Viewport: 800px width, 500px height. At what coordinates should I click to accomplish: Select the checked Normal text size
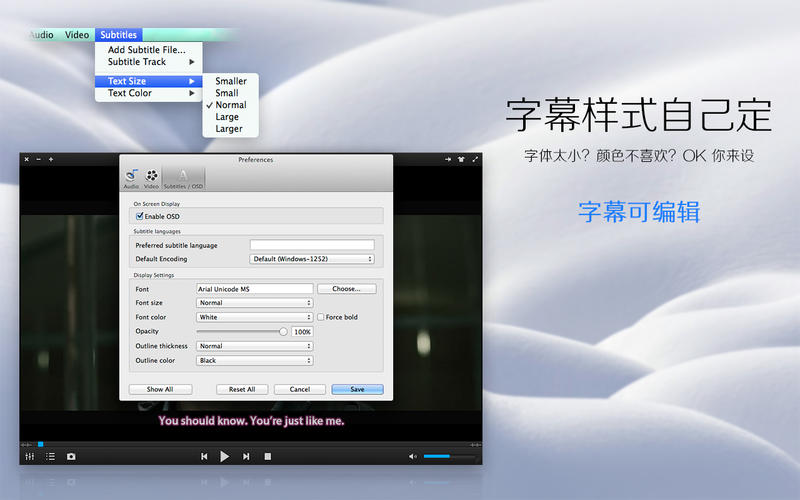click(x=231, y=105)
